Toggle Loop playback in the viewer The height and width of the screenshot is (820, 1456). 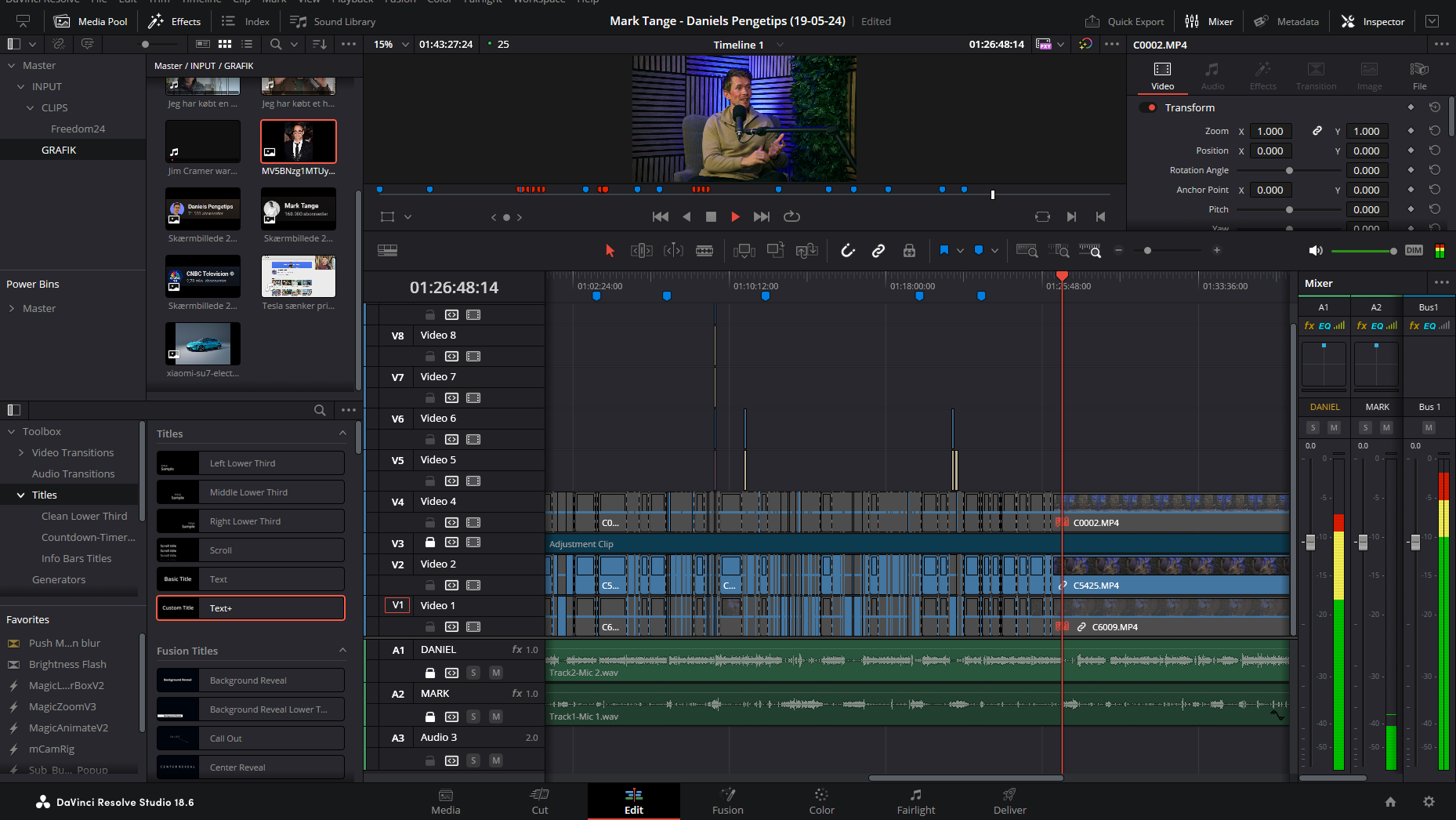(791, 216)
